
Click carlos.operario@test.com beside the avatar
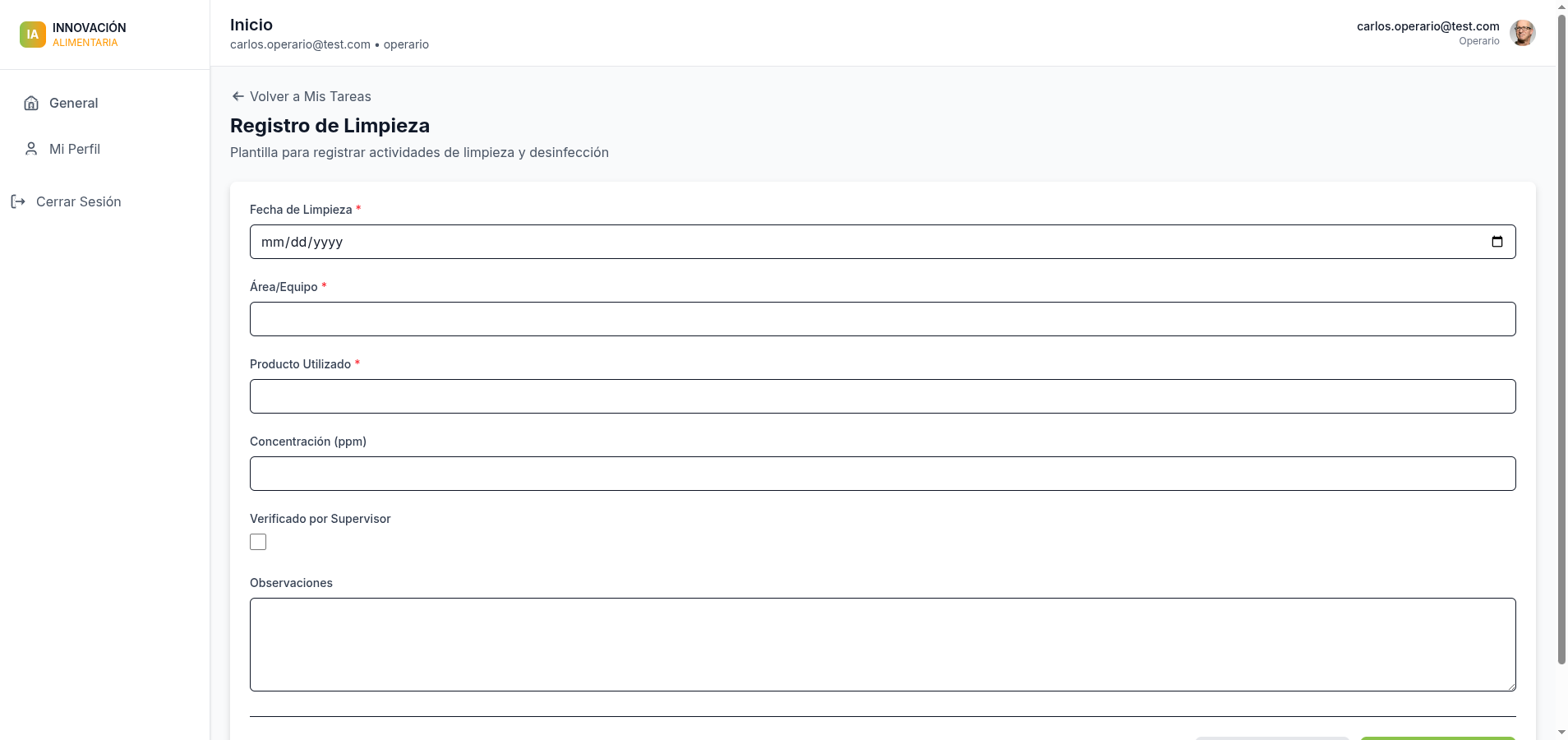click(x=1427, y=26)
